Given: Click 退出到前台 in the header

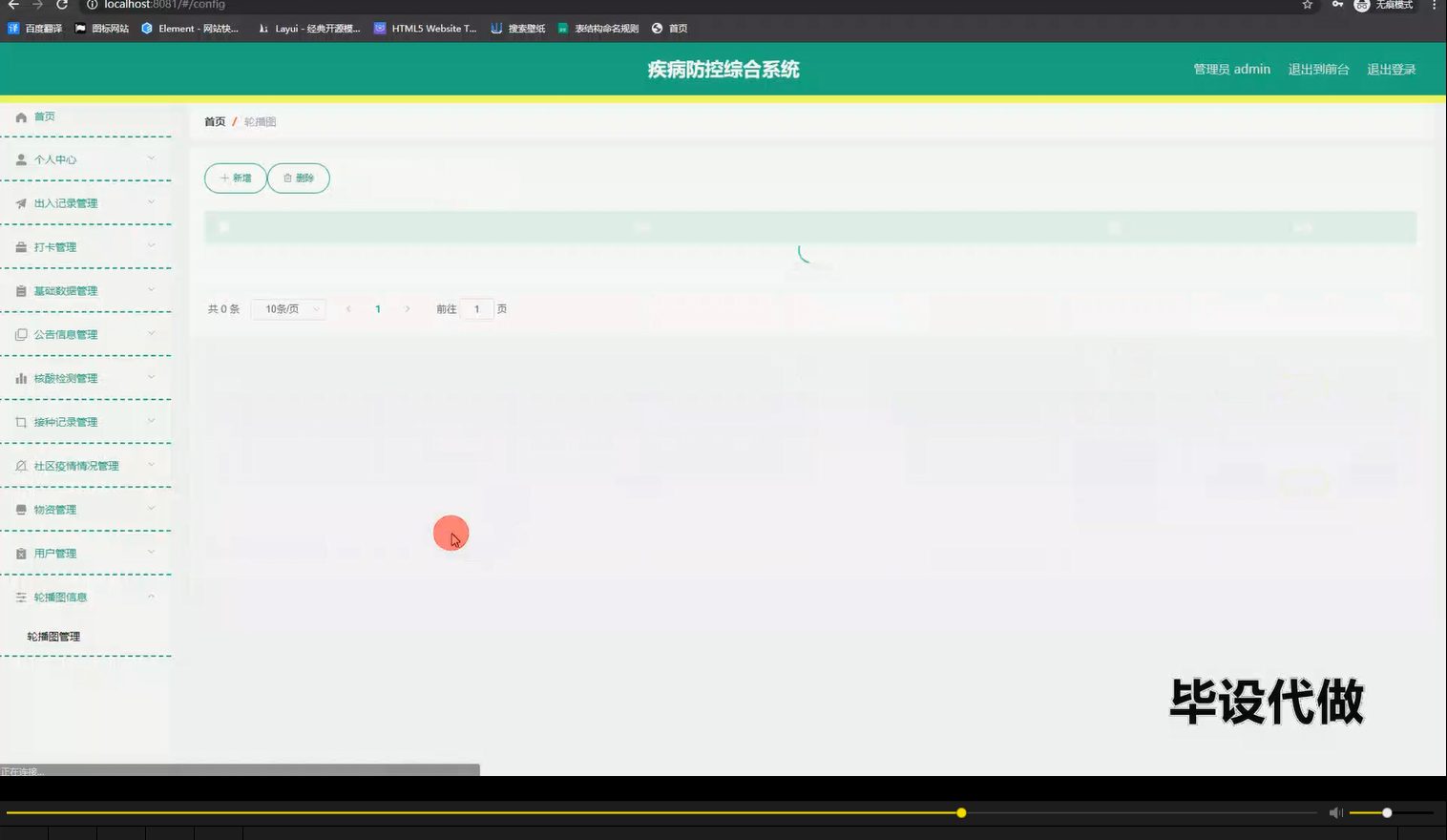Looking at the screenshot, I should pos(1318,70).
